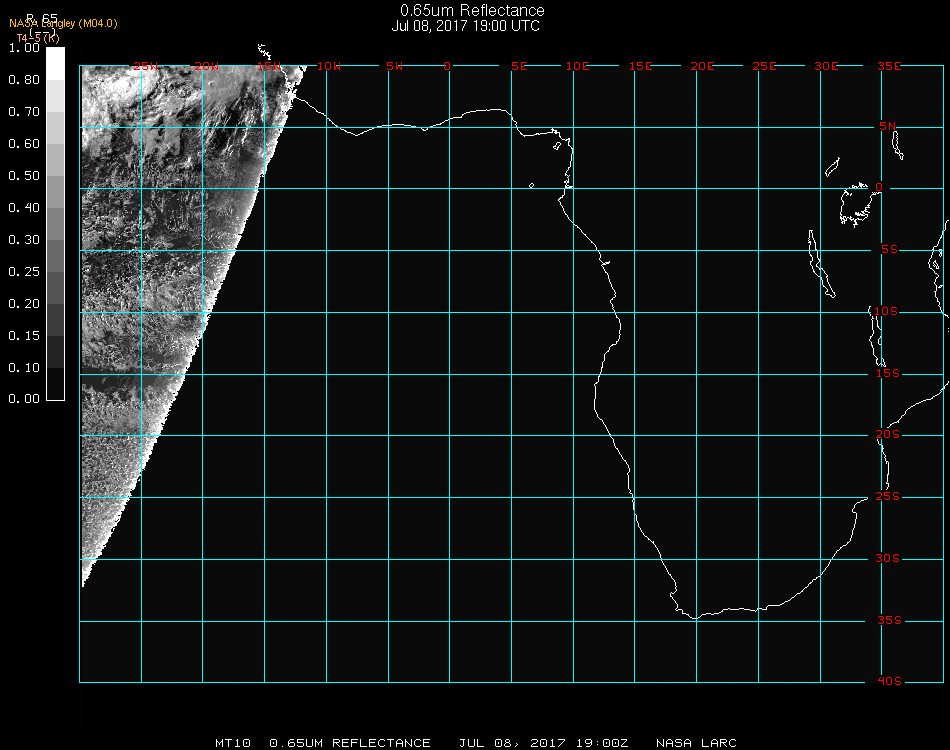The height and width of the screenshot is (750, 950).
Task: Click the latitude label '35S'
Action: pos(889,621)
